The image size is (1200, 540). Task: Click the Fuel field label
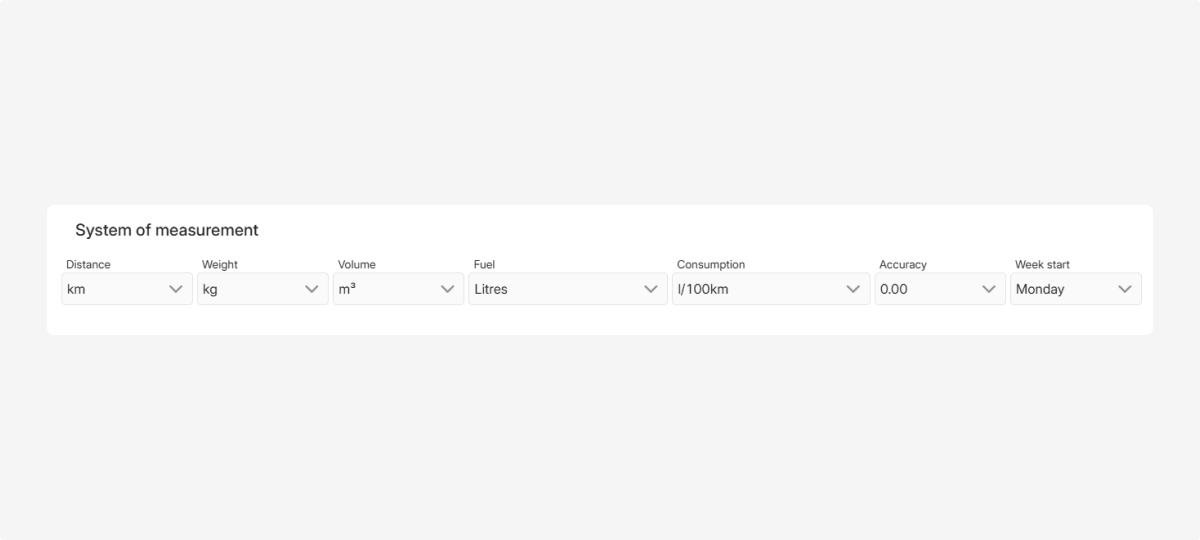tap(484, 265)
